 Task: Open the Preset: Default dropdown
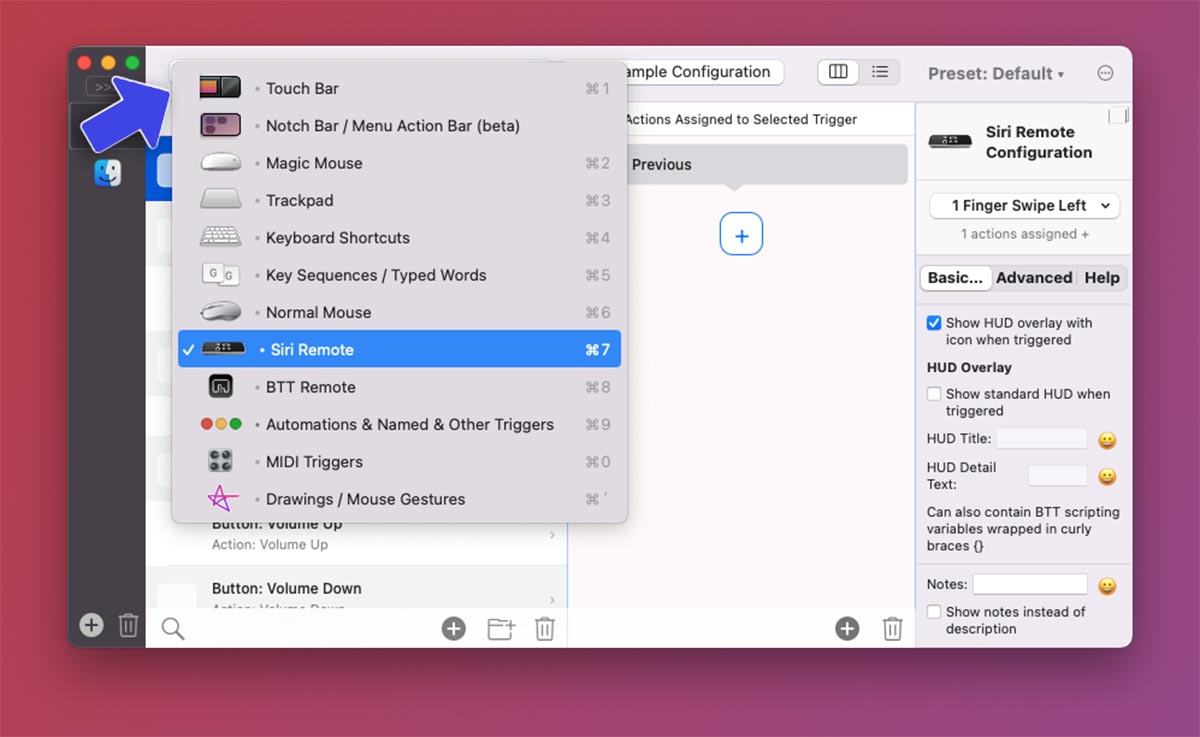[x=996, y=74]
